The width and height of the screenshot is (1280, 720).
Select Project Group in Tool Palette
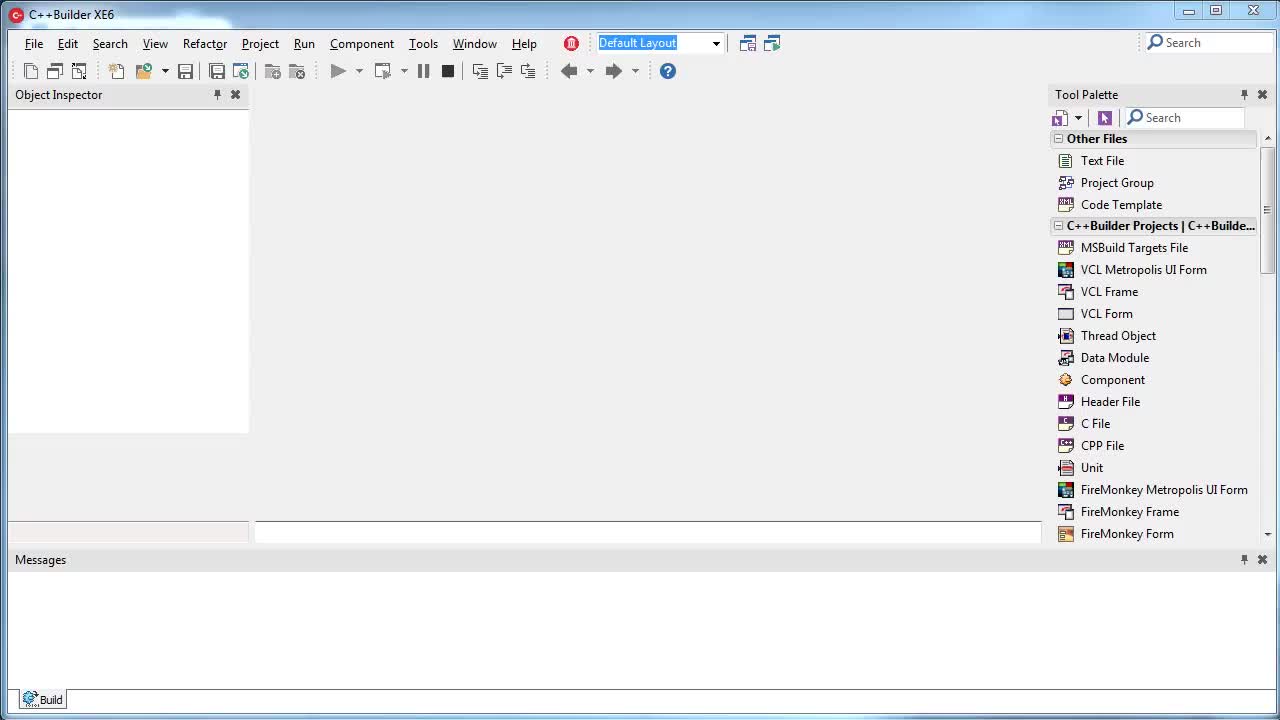[x=1117, y=183]
